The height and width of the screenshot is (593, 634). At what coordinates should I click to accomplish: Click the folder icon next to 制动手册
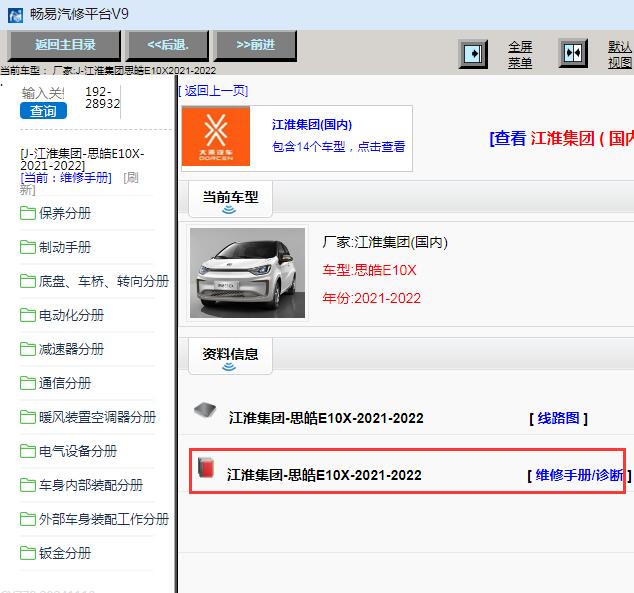[x=27, y=247]
